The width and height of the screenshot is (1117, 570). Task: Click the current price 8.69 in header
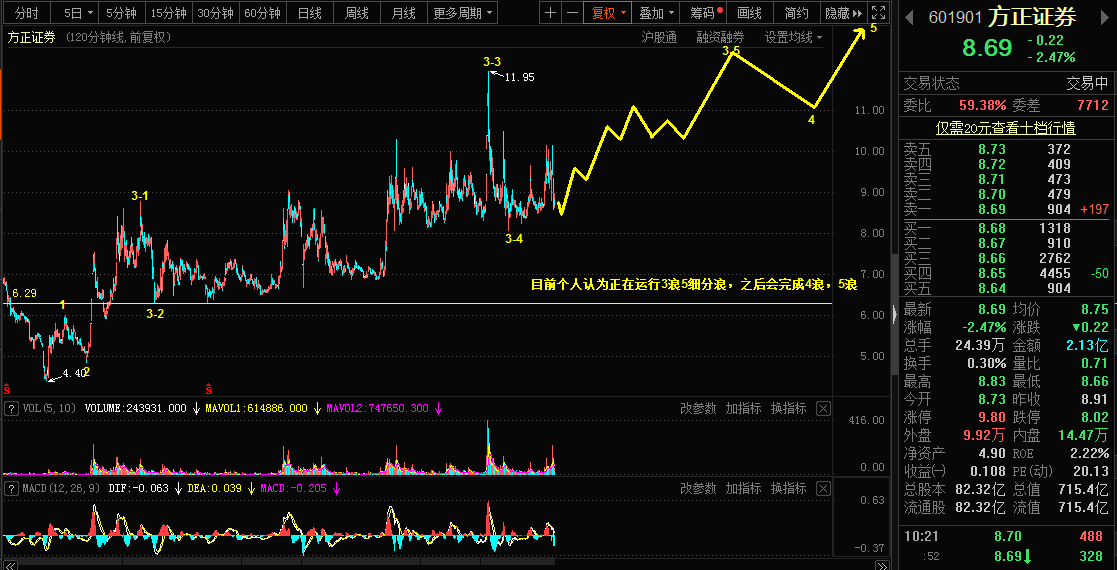(x=987, y=48)
